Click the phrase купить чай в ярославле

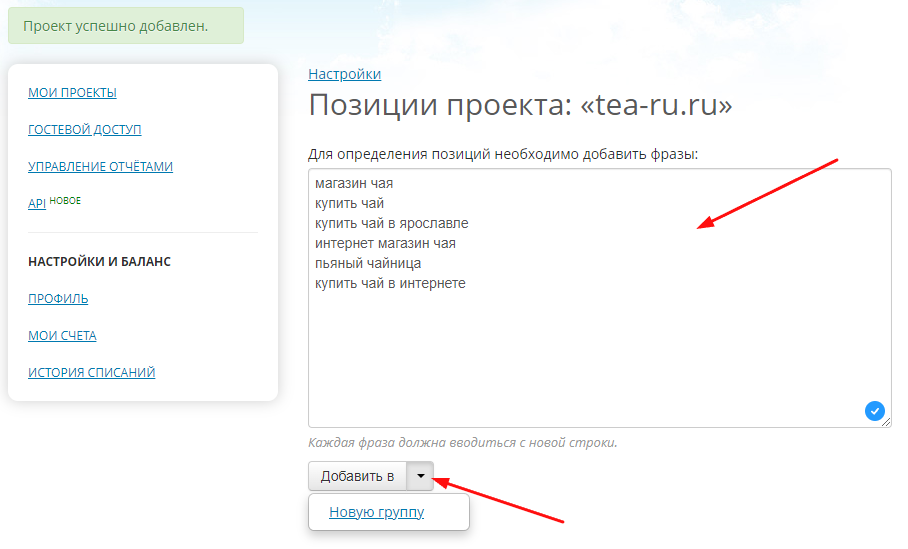pos(391,224)
